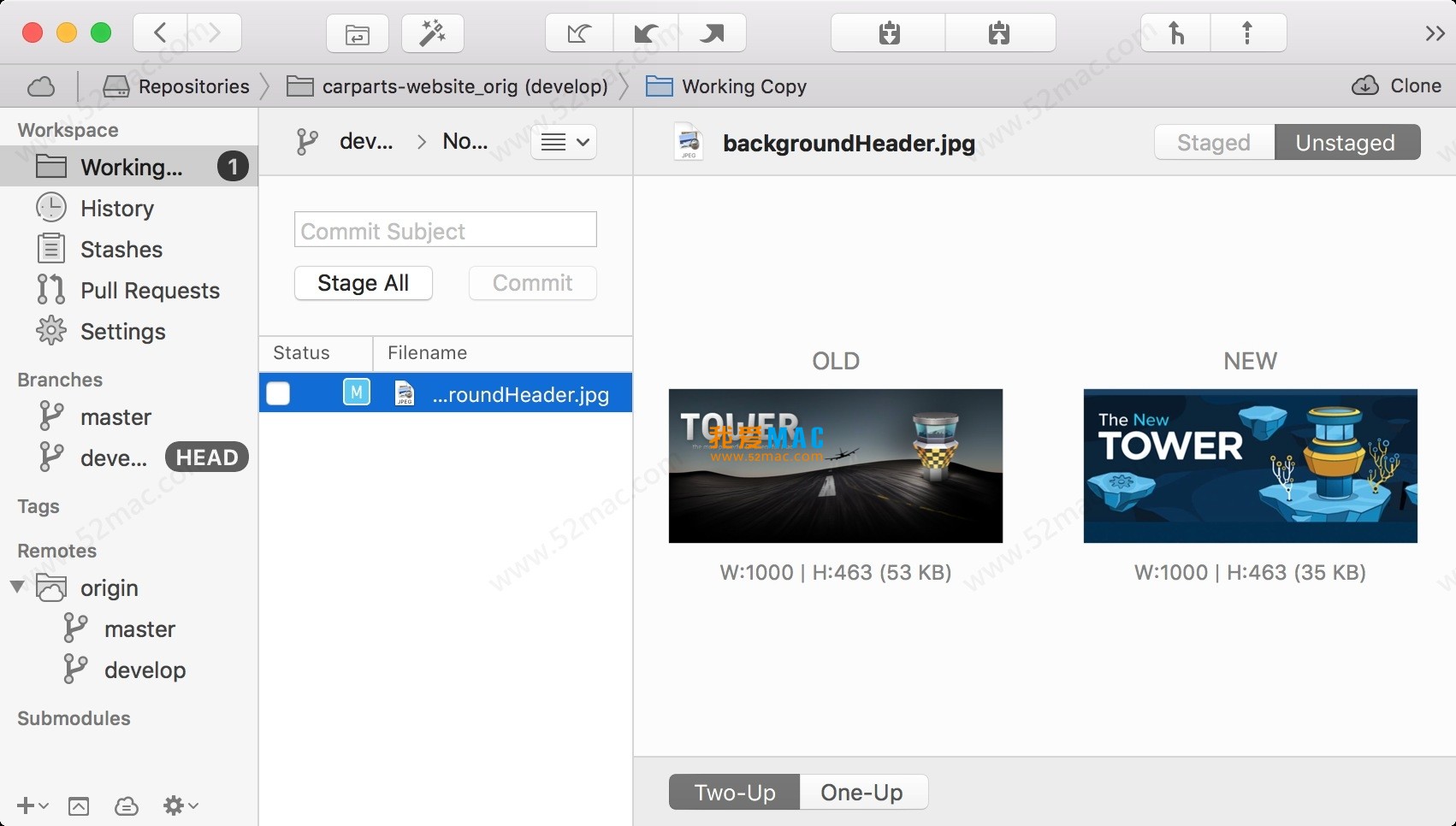Show more toolbar items via double chevron

pos(1435,33)
